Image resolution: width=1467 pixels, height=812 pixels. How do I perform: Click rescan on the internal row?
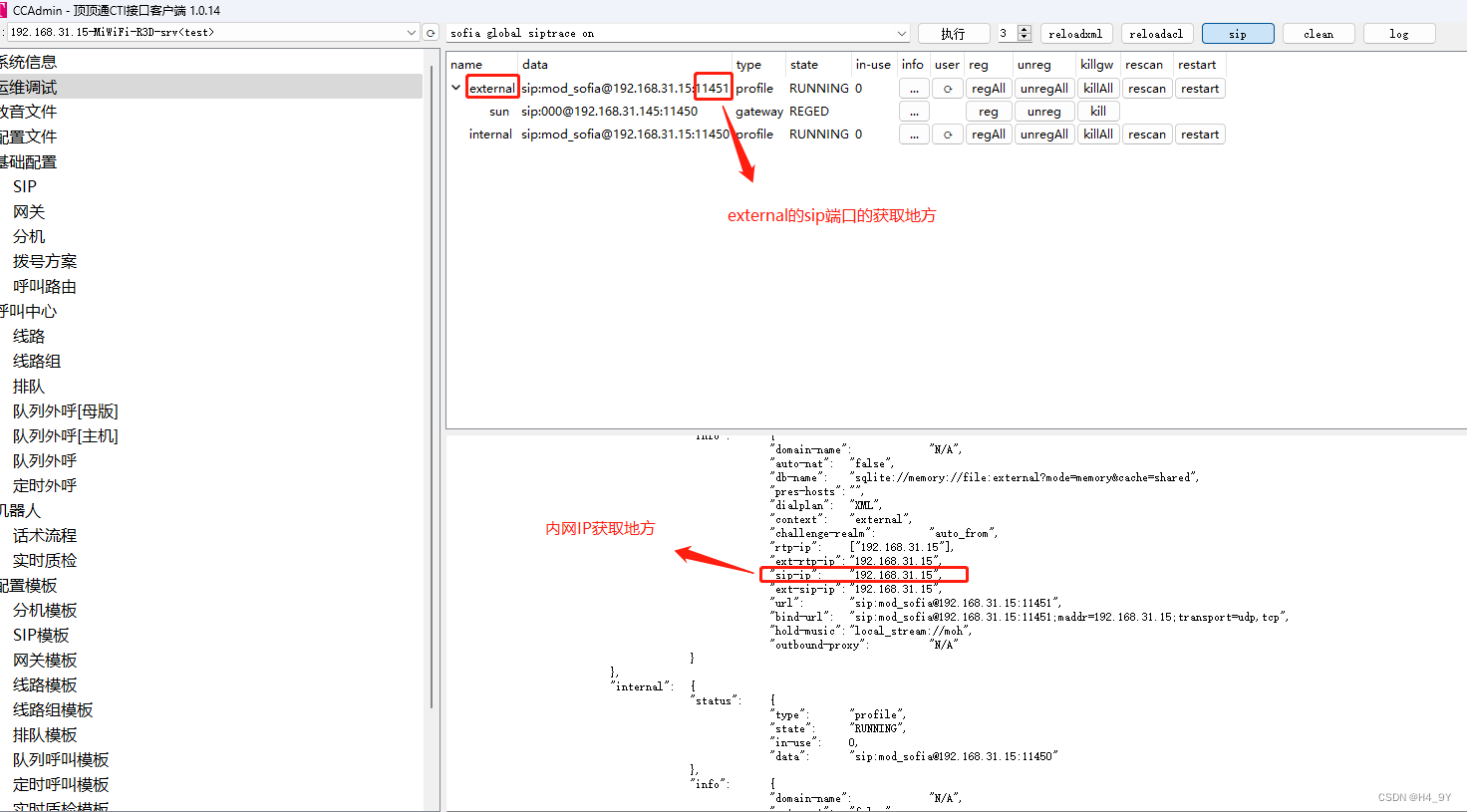1147,135
